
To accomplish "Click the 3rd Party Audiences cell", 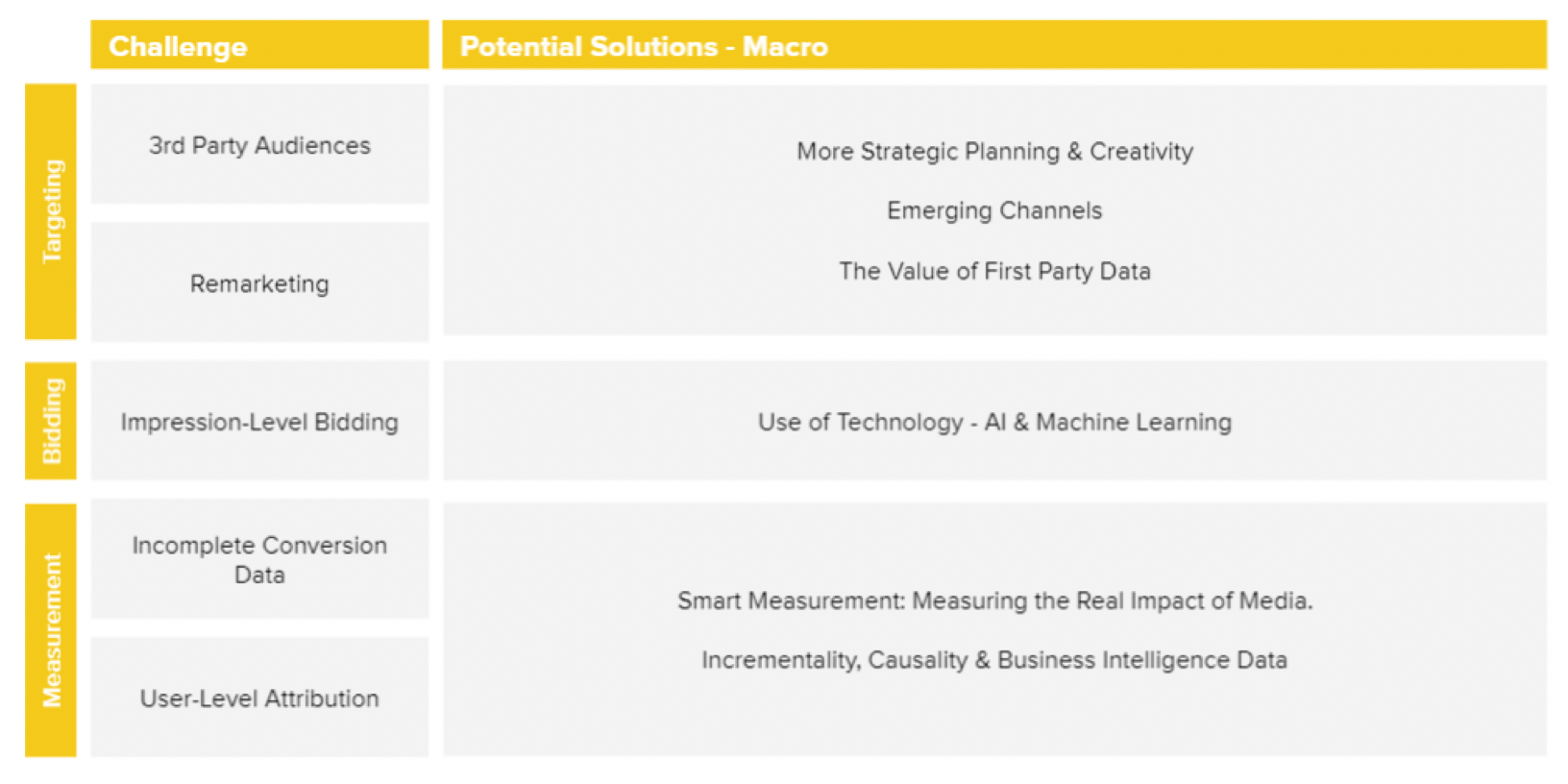I will [259, 145].
